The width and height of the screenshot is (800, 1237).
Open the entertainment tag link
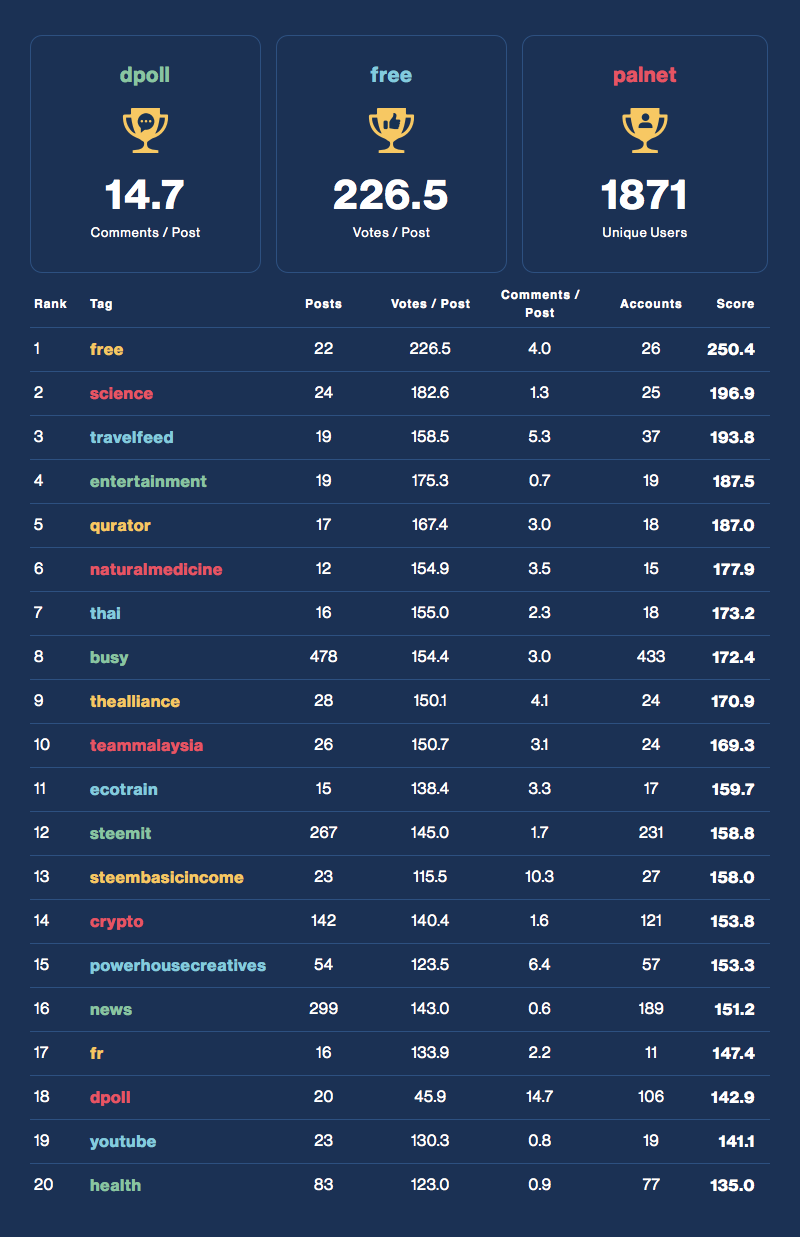[148, 481]
